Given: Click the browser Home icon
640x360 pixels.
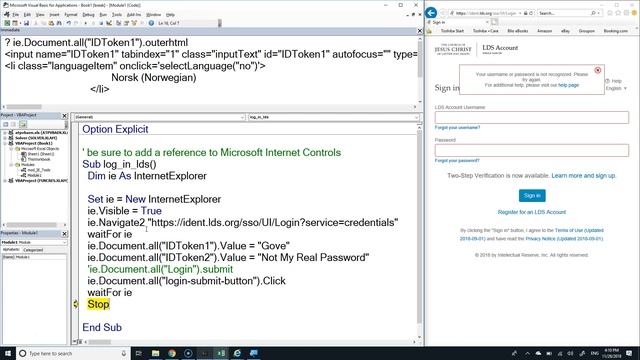Looking at the screenshot, I should tap(610, 13).
